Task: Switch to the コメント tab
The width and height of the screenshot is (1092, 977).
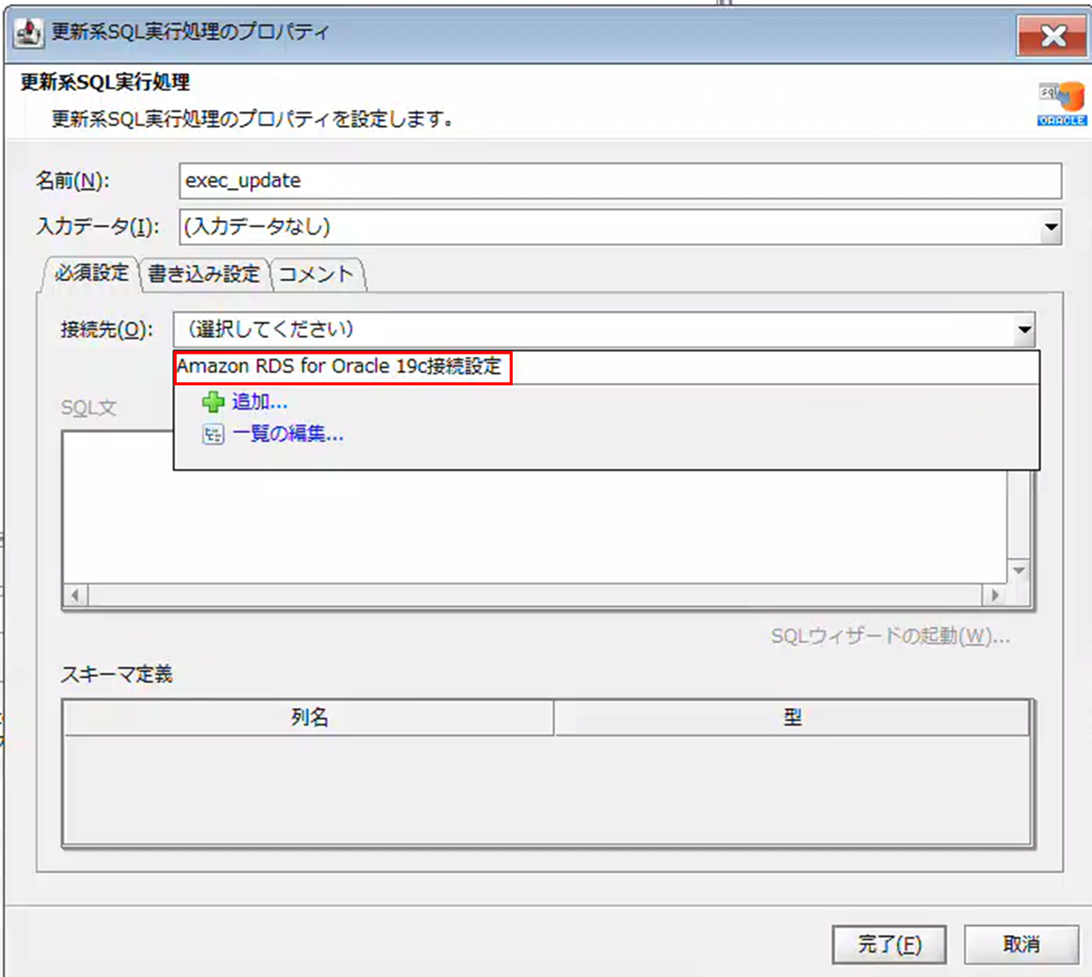Action: point(316,274)
